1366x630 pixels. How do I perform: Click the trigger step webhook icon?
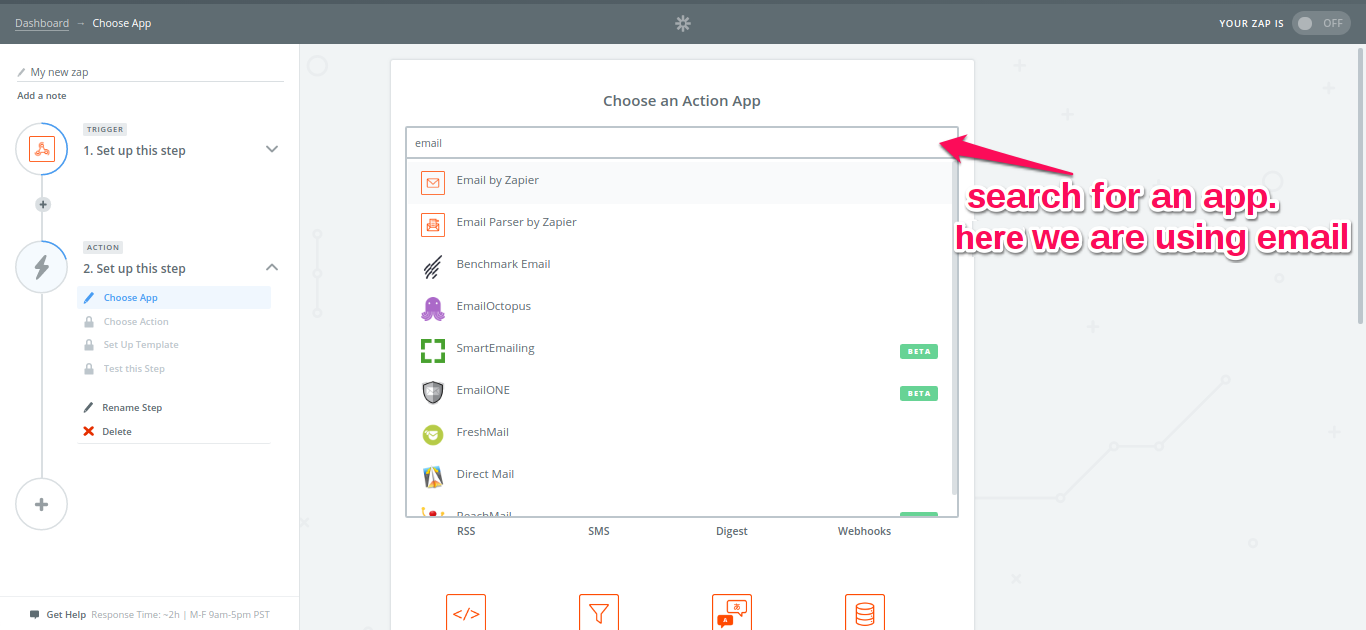click(42, 150)
